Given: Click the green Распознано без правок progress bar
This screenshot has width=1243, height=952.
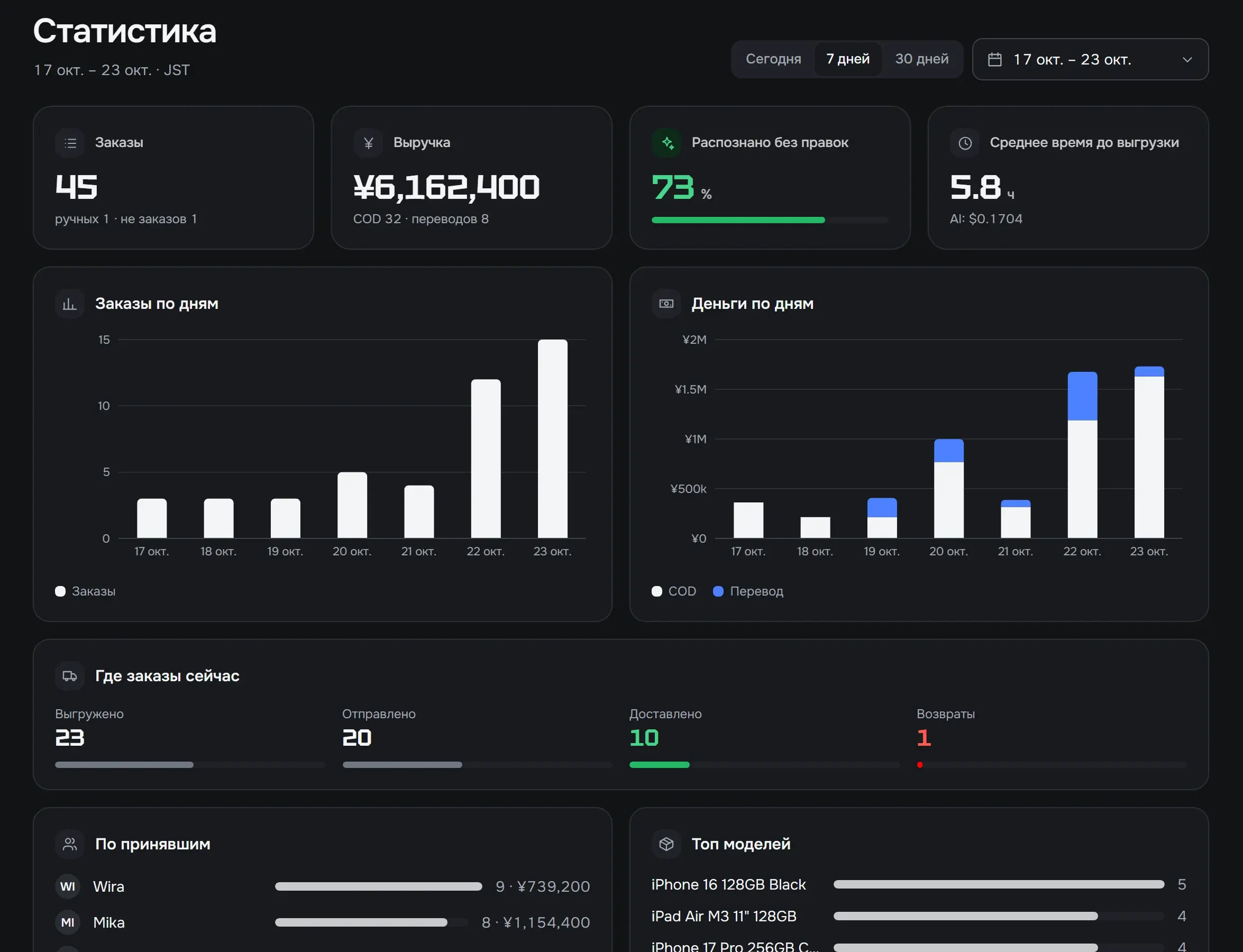Looking at the screenshot, I should 770,220.
